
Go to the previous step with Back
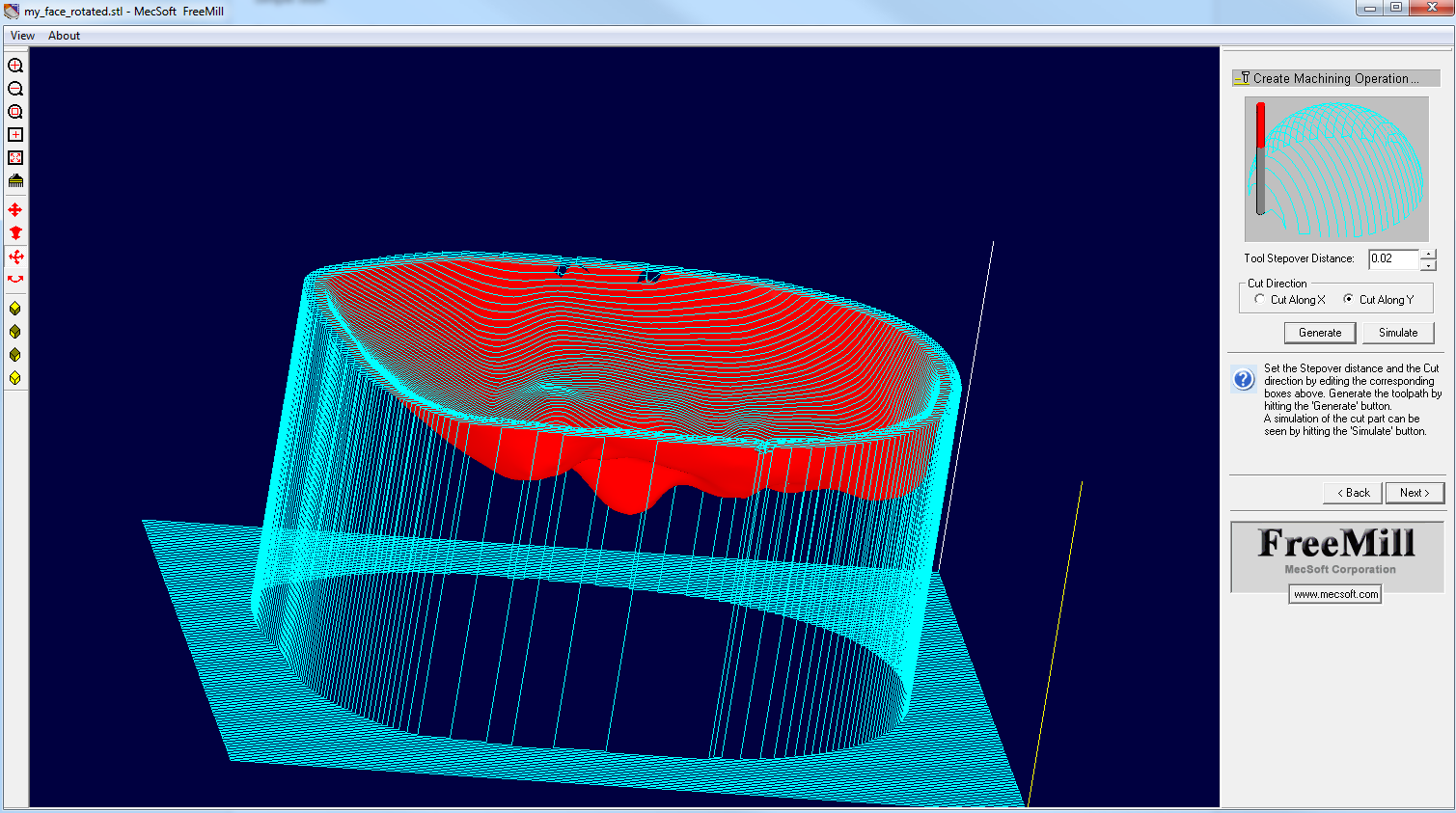pyautogui.click(x=1353, y=493)
